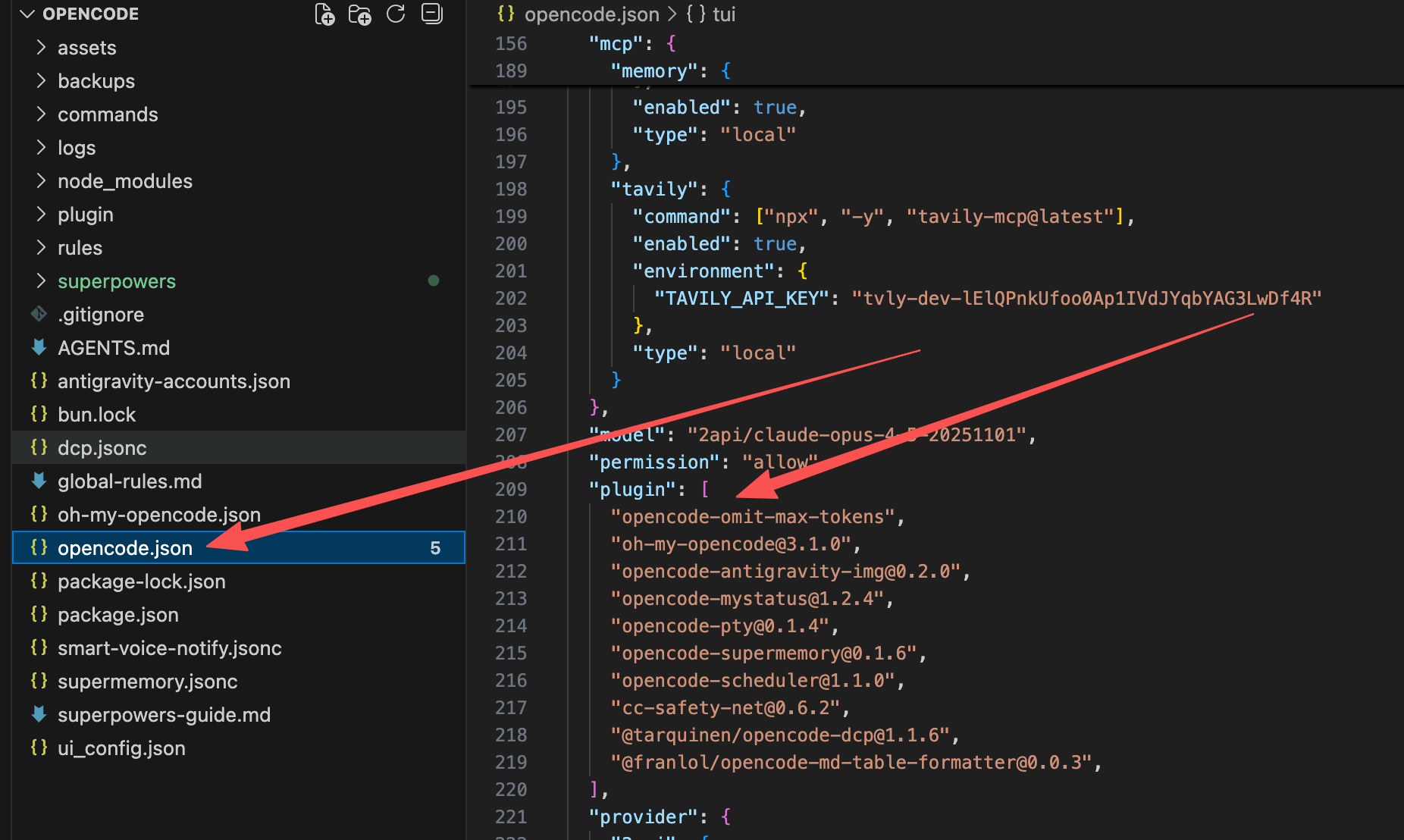
Task: Click line number 209 in the gutter
Action: [511, 490]
